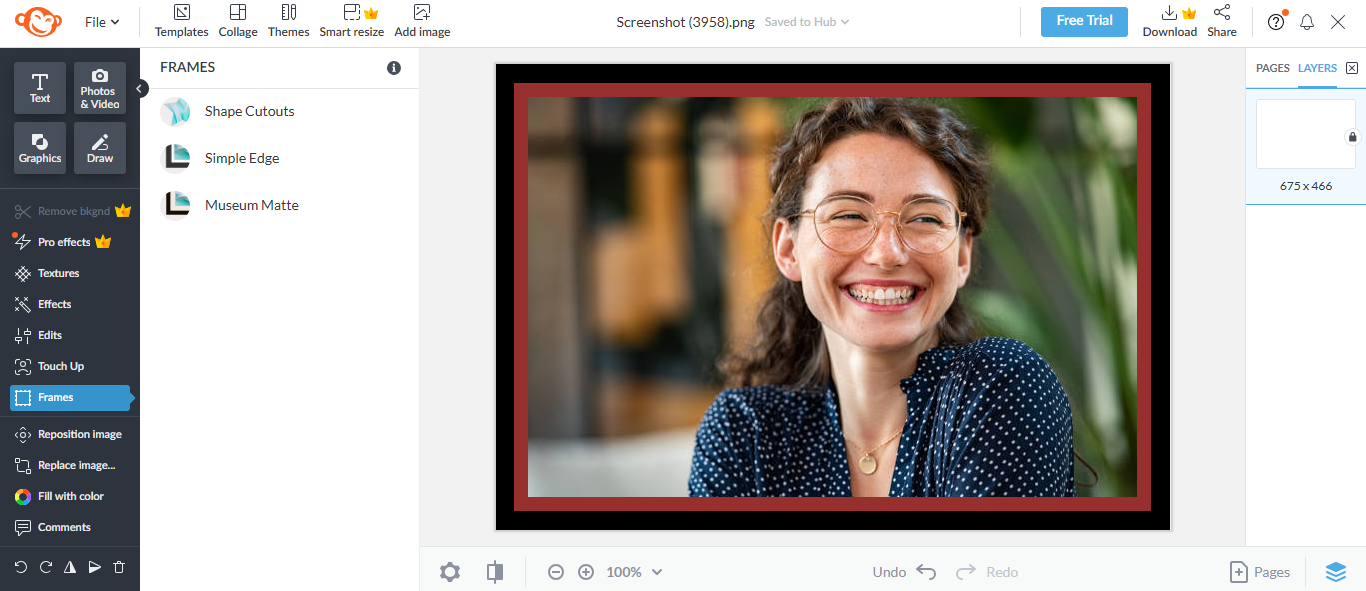Select the Photos & Video tool

tap(99, 87)
